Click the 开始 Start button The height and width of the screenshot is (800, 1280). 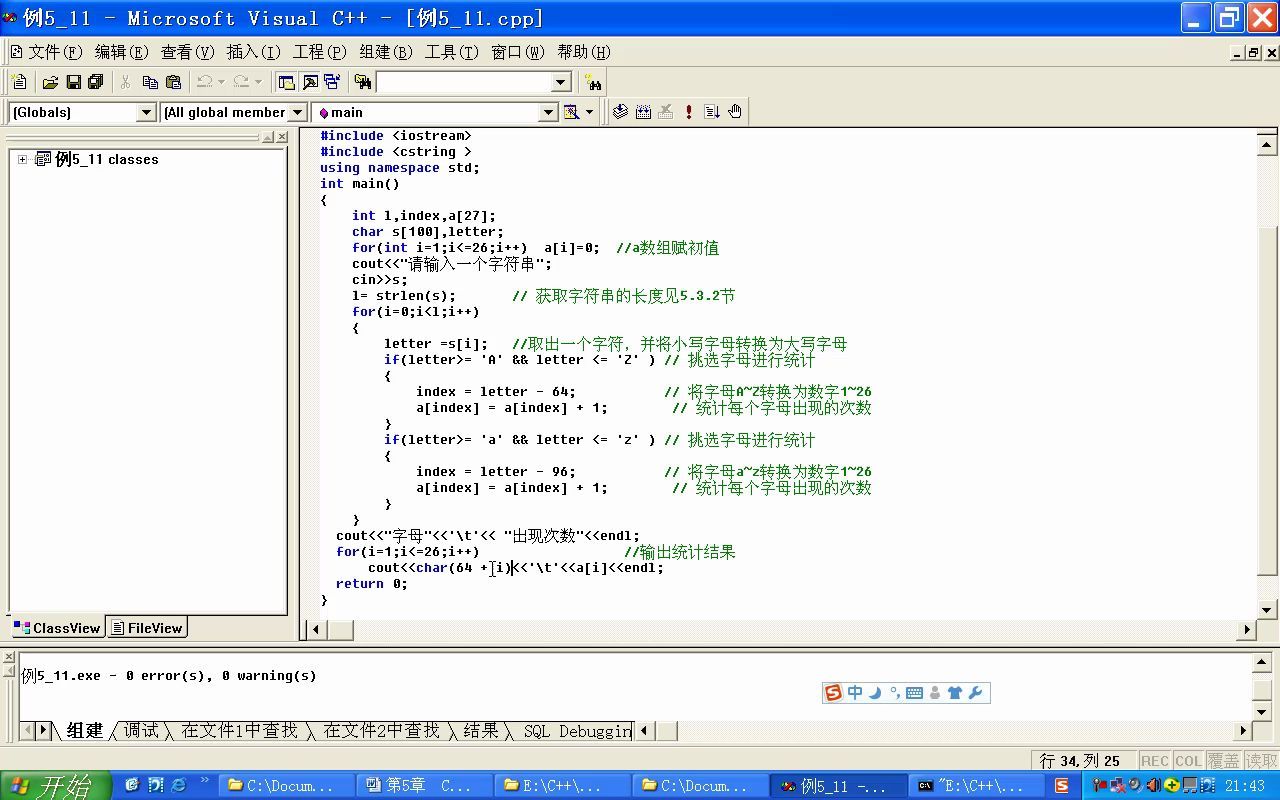tap(54, 786)
